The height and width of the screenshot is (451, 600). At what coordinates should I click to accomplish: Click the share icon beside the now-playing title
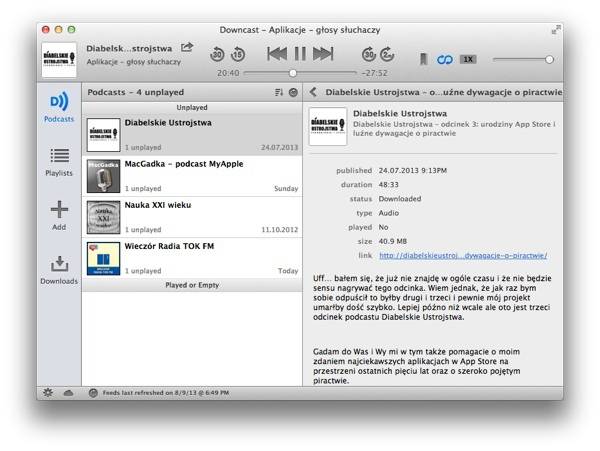[187, 47]
